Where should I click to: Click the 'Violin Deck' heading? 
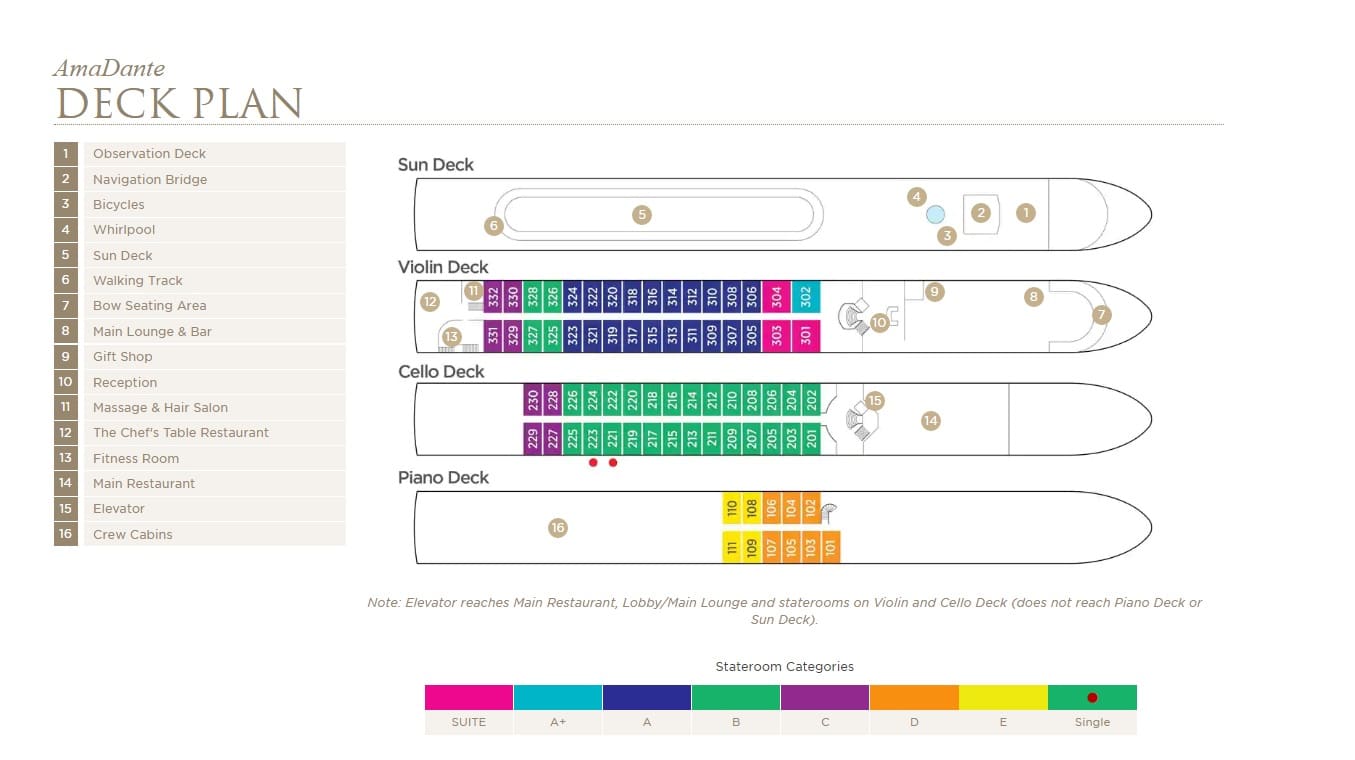[x=443, y=267]
